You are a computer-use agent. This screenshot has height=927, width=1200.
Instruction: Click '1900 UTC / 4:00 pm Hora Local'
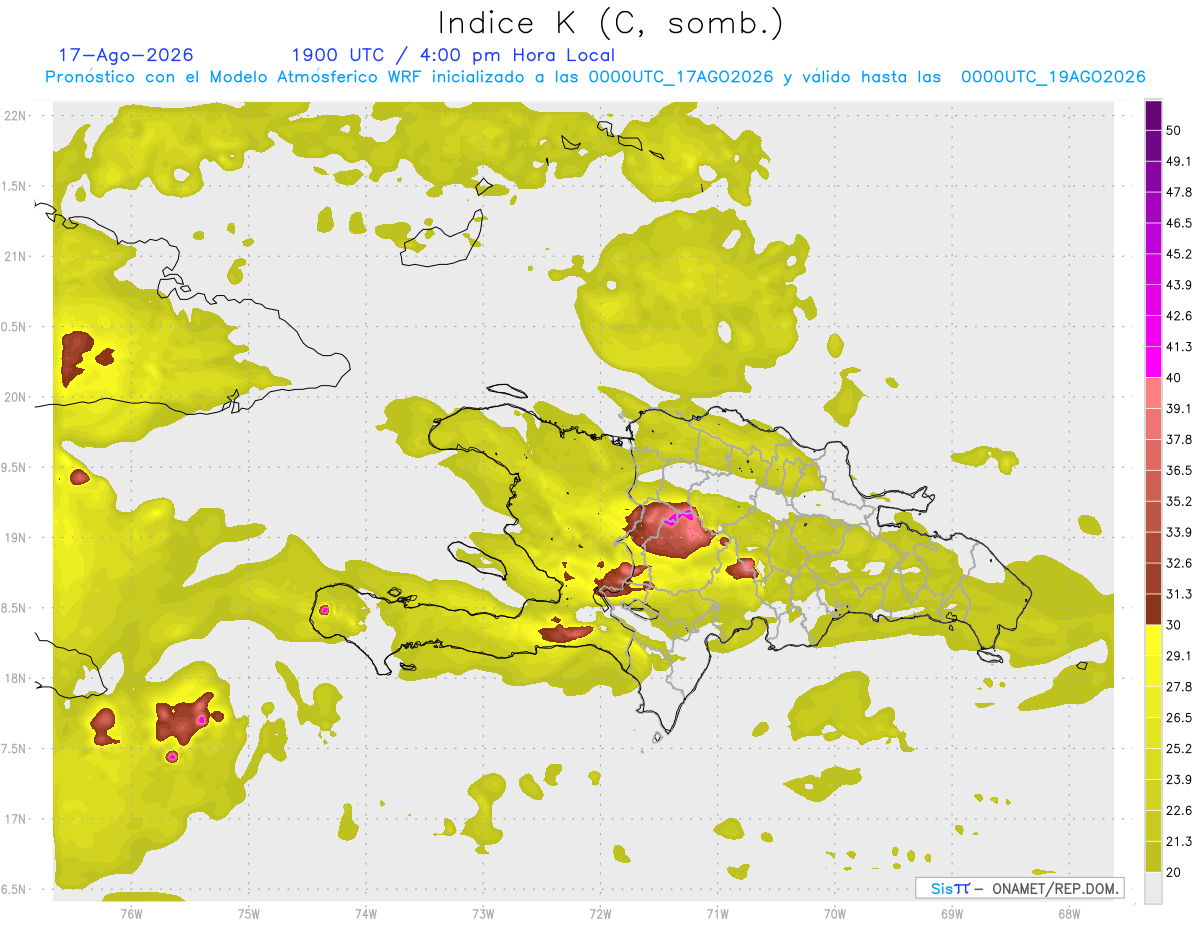point(453,55)
